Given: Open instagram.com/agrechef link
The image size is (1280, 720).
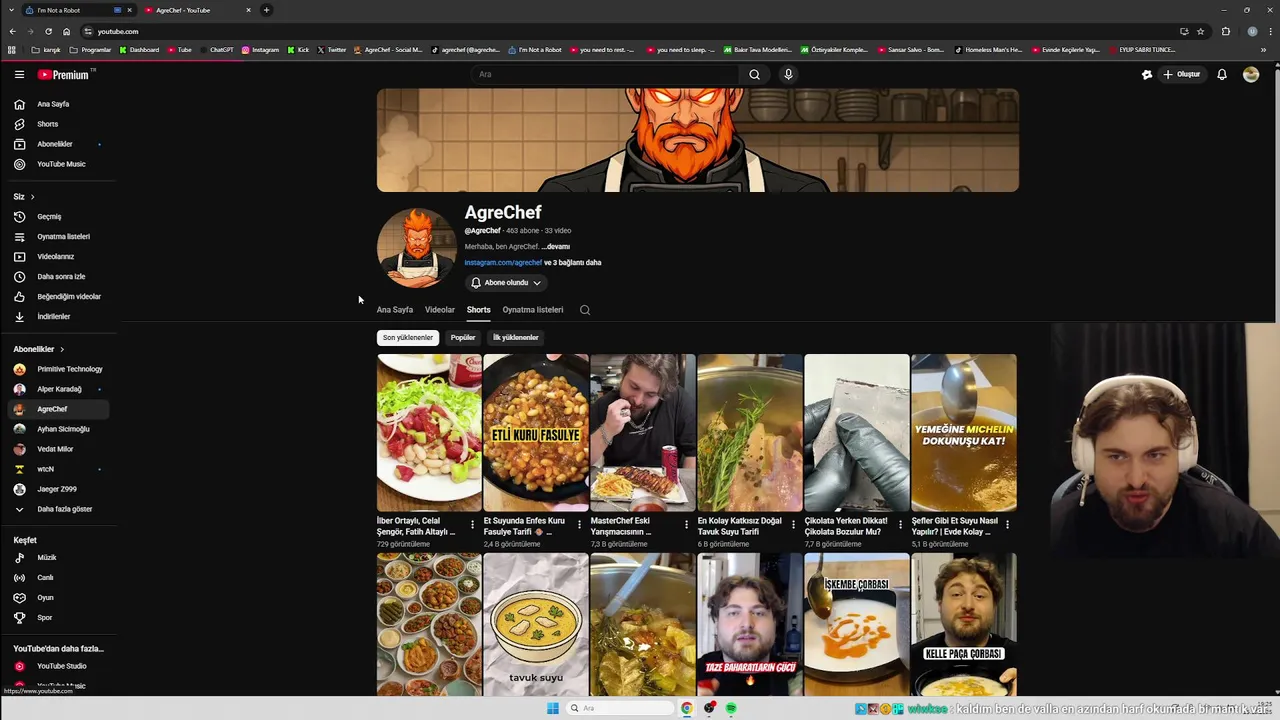Looking at the screenshot, I should coord(503,263).
